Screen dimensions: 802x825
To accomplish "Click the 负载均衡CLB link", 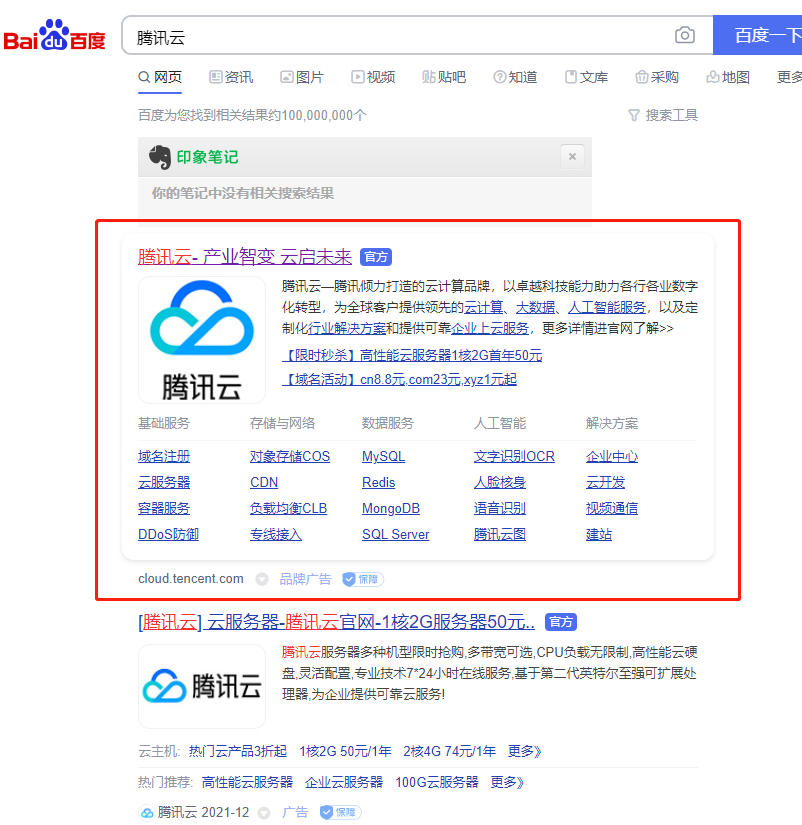I will (288, 508).
